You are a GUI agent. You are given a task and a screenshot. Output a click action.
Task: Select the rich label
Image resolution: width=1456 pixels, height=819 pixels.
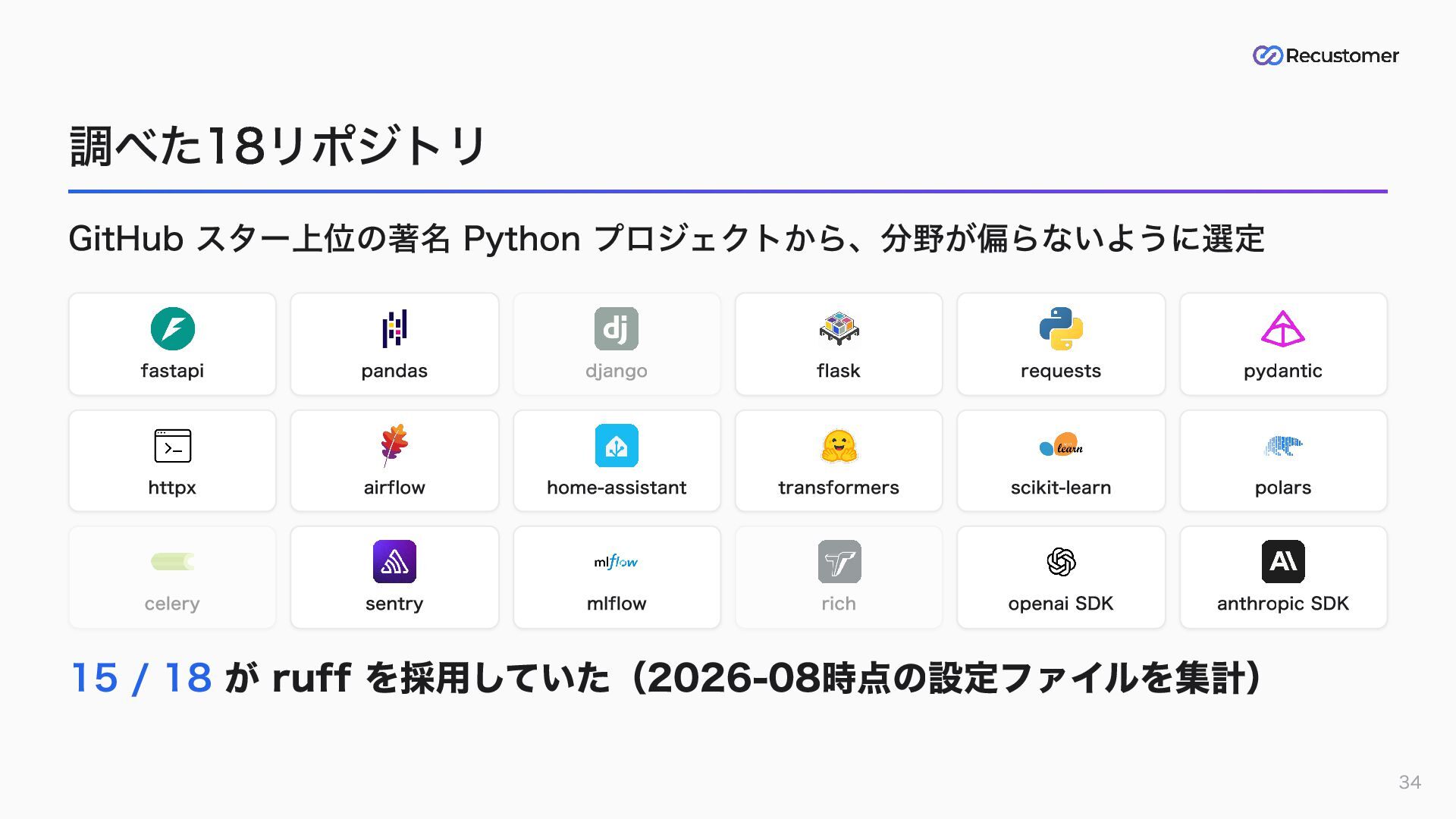point(839,604)
